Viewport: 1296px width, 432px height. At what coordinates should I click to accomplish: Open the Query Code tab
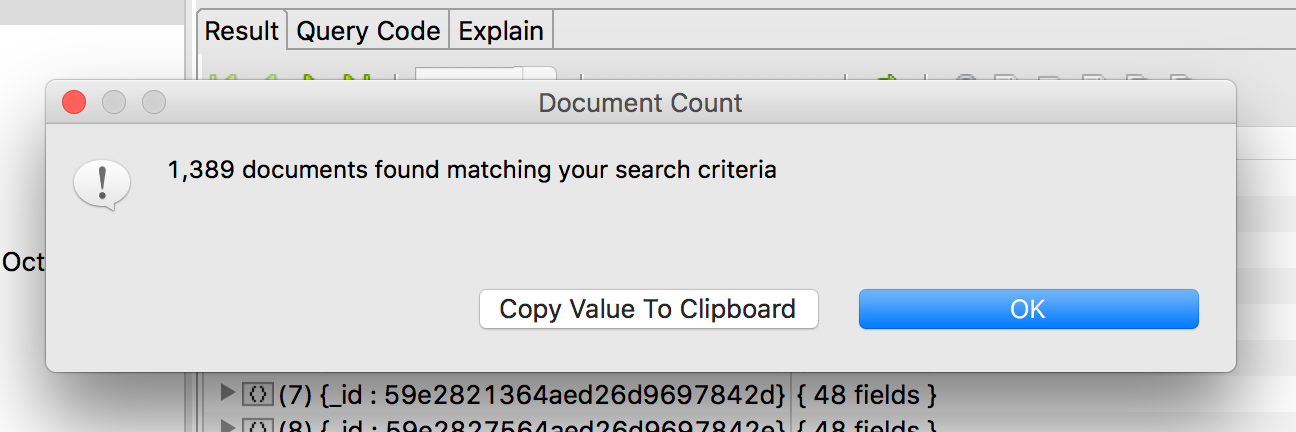(369, 30)
